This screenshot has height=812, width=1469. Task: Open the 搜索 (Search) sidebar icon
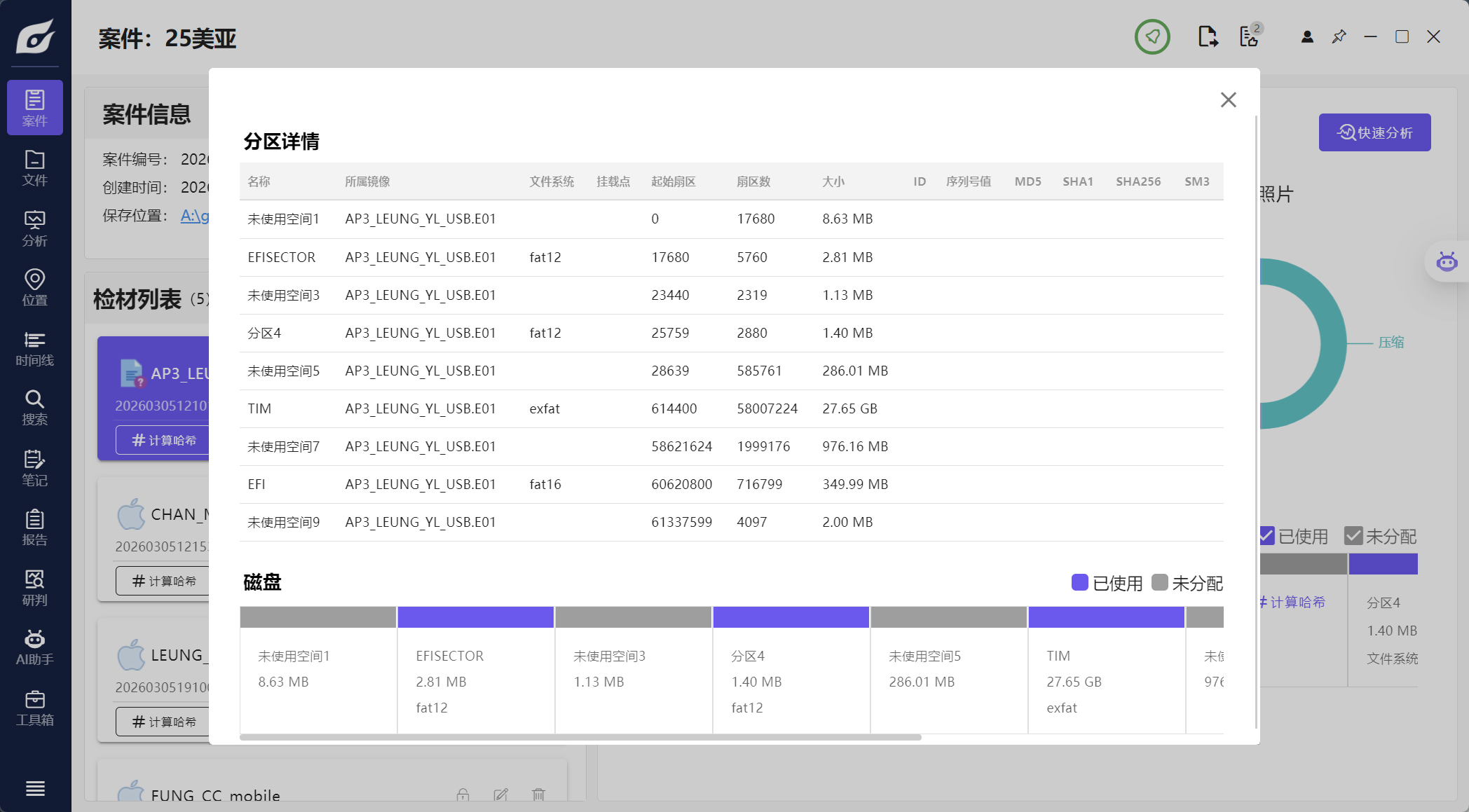click(x=34, y=408)
